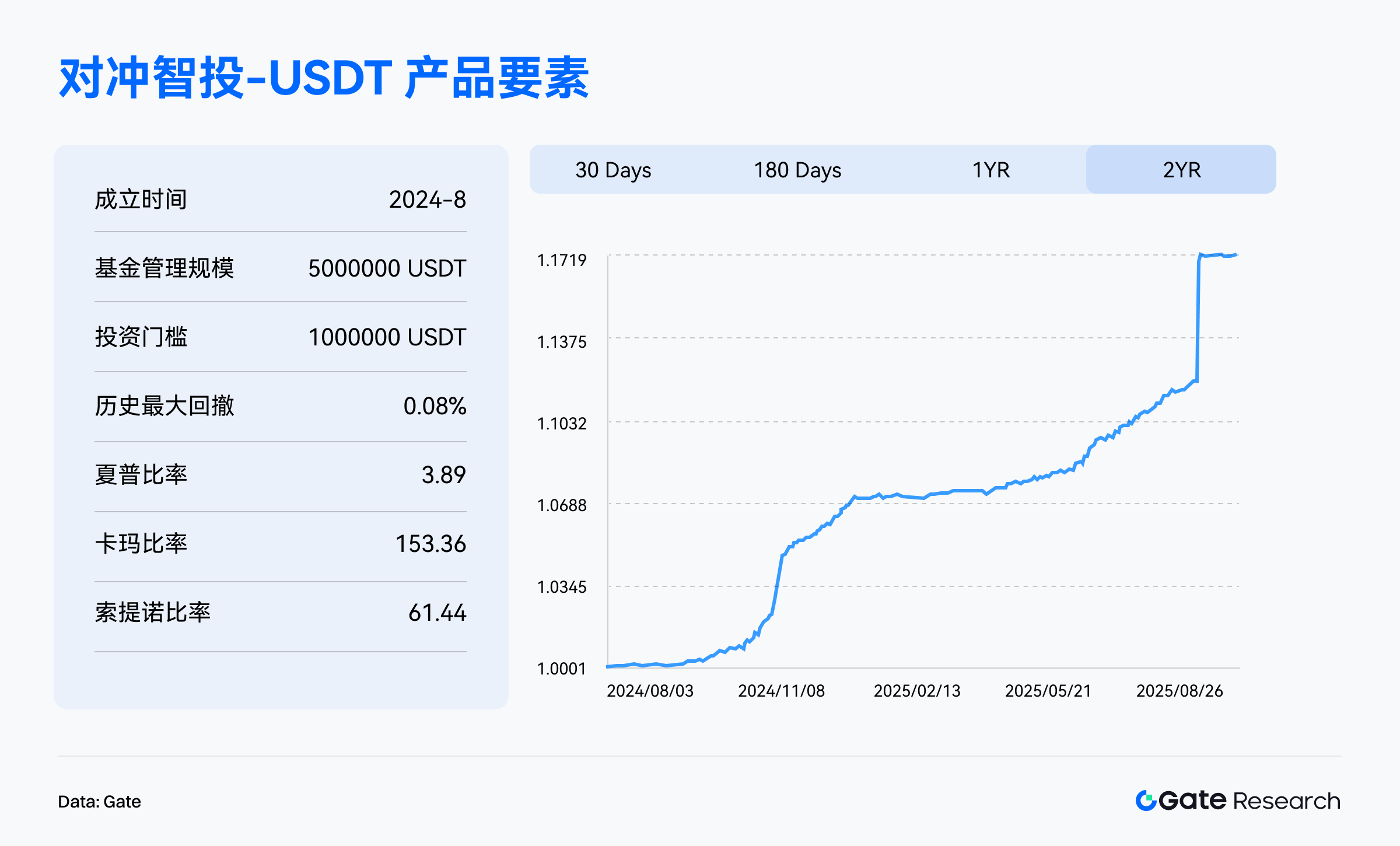This screenshot has height=846, width=1400.
Task: Click the 对冲智投-USDT 产品要素 title
Action: 324,78
